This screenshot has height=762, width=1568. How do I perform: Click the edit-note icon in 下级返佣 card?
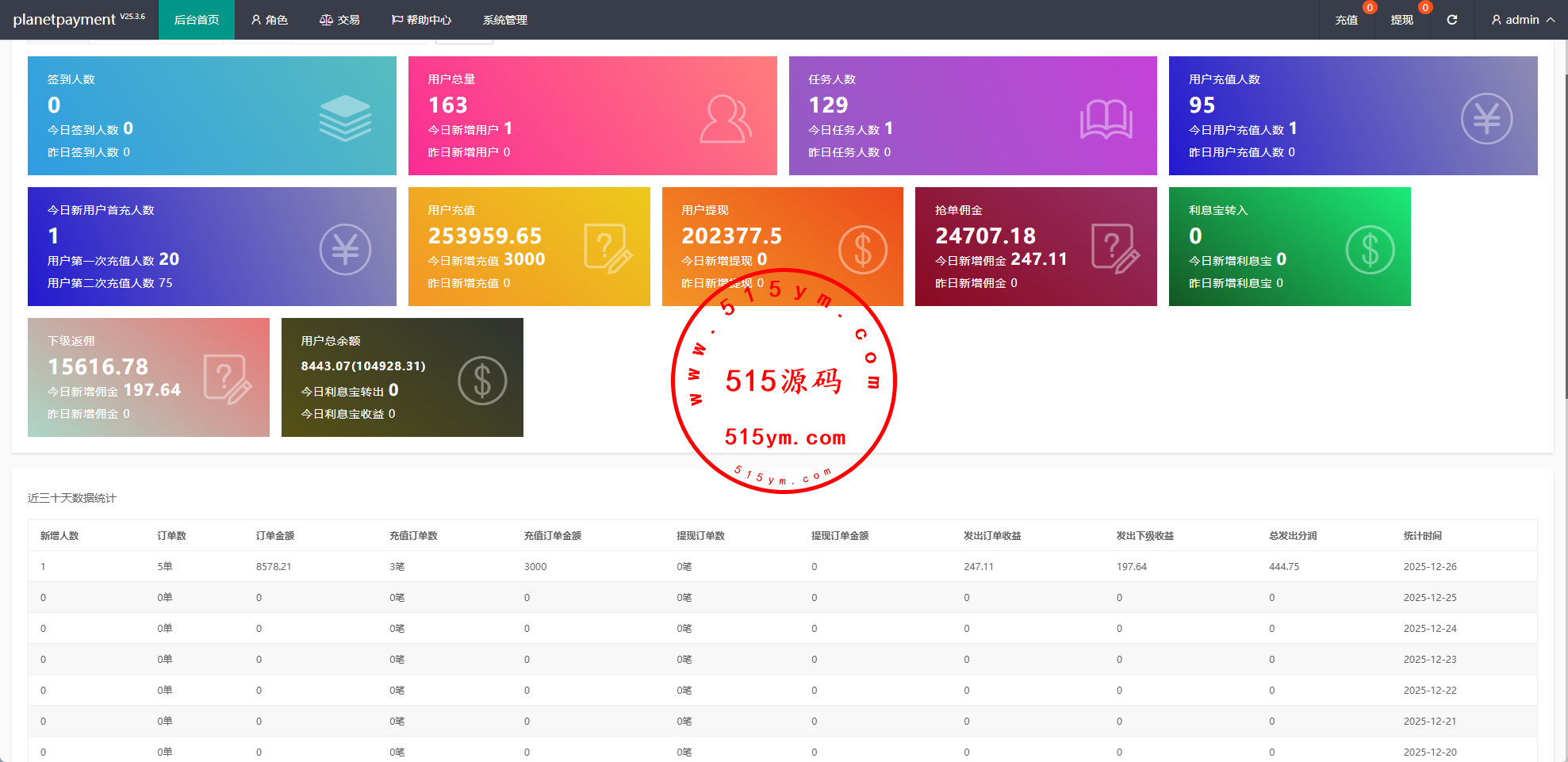point(228,380)
